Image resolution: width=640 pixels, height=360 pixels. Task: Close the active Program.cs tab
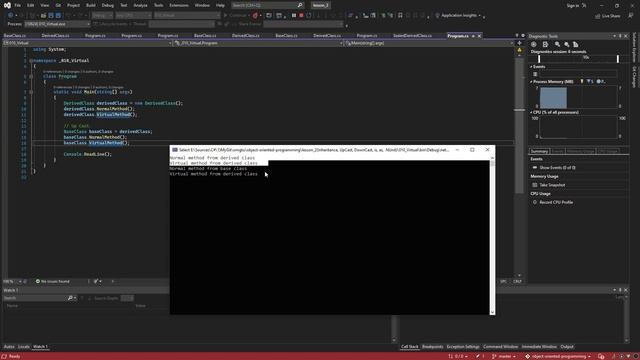[480, 36]
